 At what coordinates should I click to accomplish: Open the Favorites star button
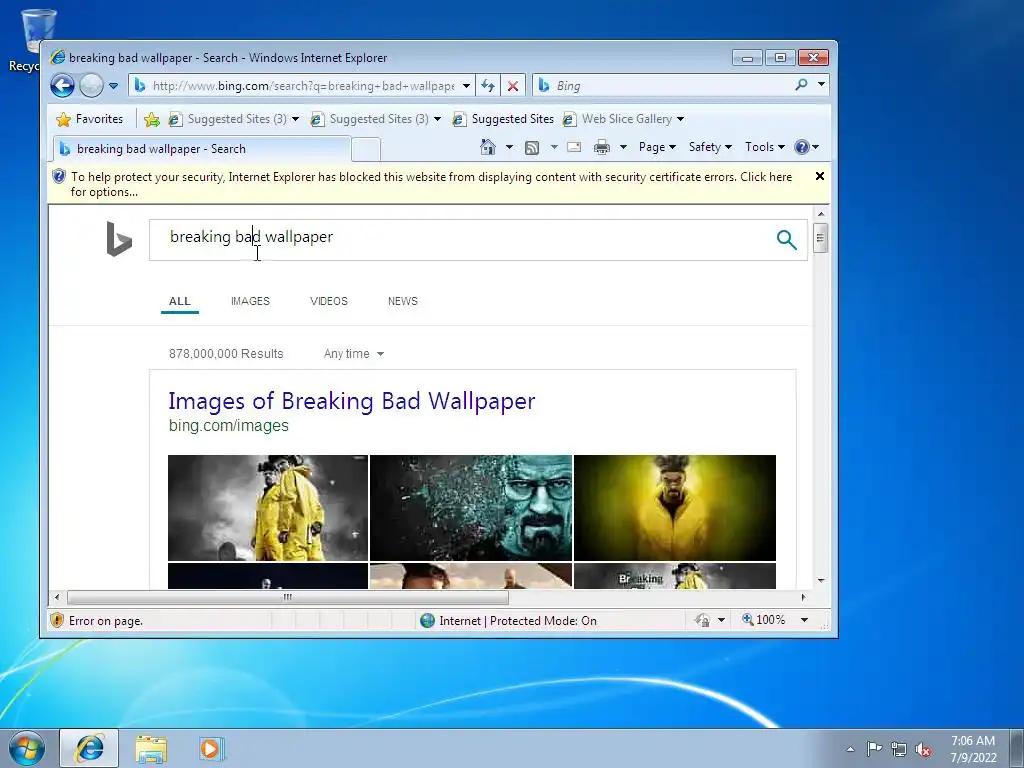pos(89,119)
